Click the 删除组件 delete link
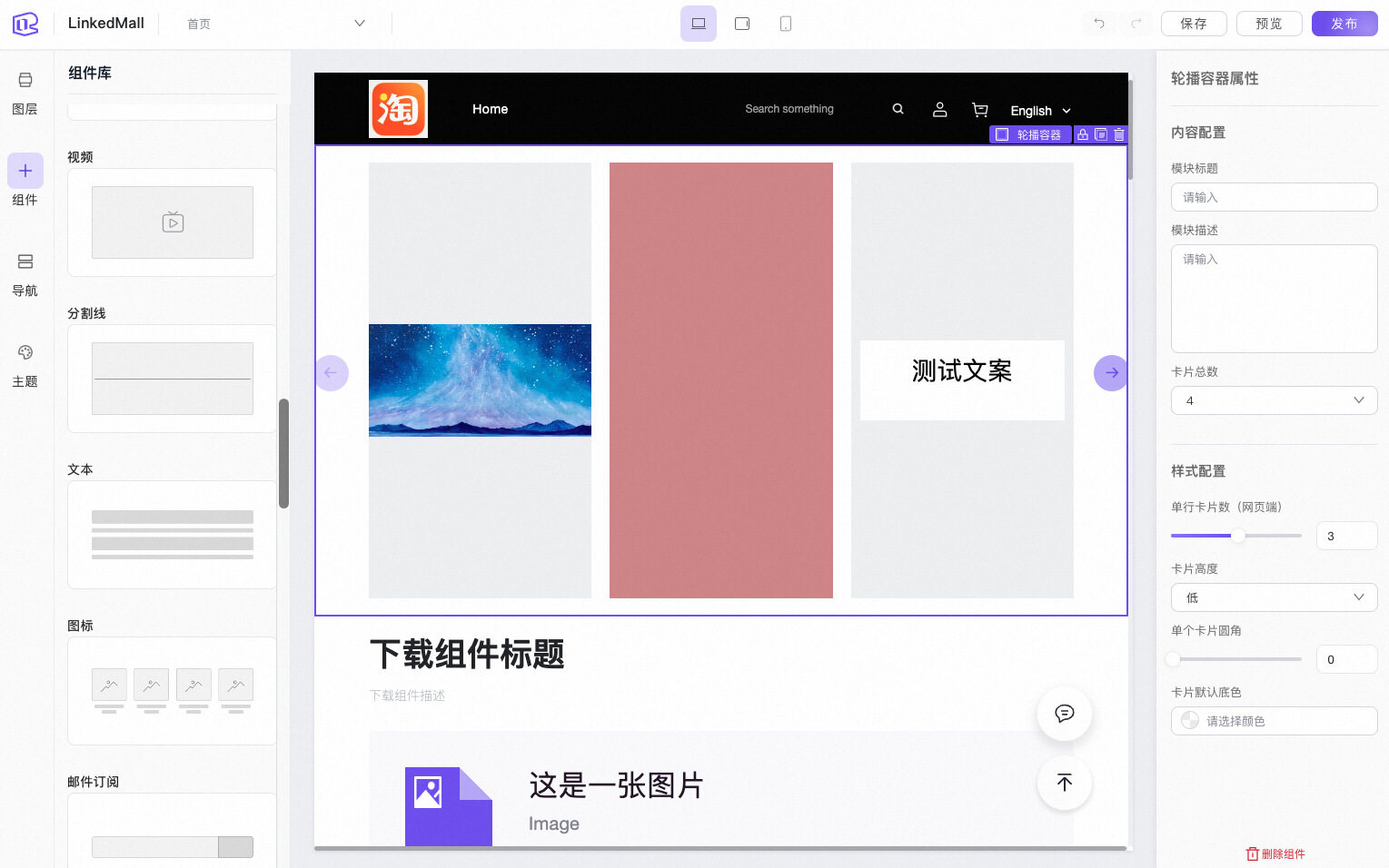The width and height of the screenshot is (1389, 868). pyautogui.click(x=1275, y=853)
